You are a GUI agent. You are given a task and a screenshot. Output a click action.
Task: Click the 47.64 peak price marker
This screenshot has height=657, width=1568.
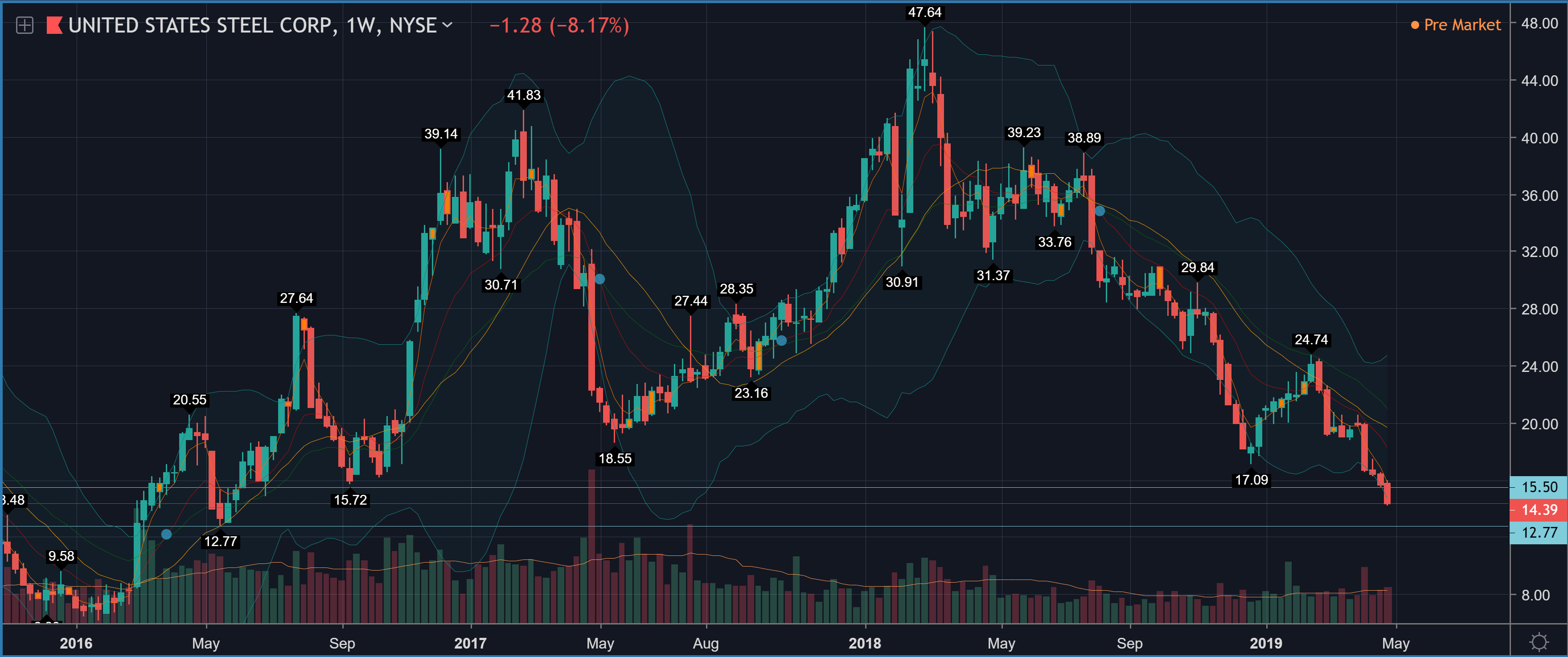924,13
